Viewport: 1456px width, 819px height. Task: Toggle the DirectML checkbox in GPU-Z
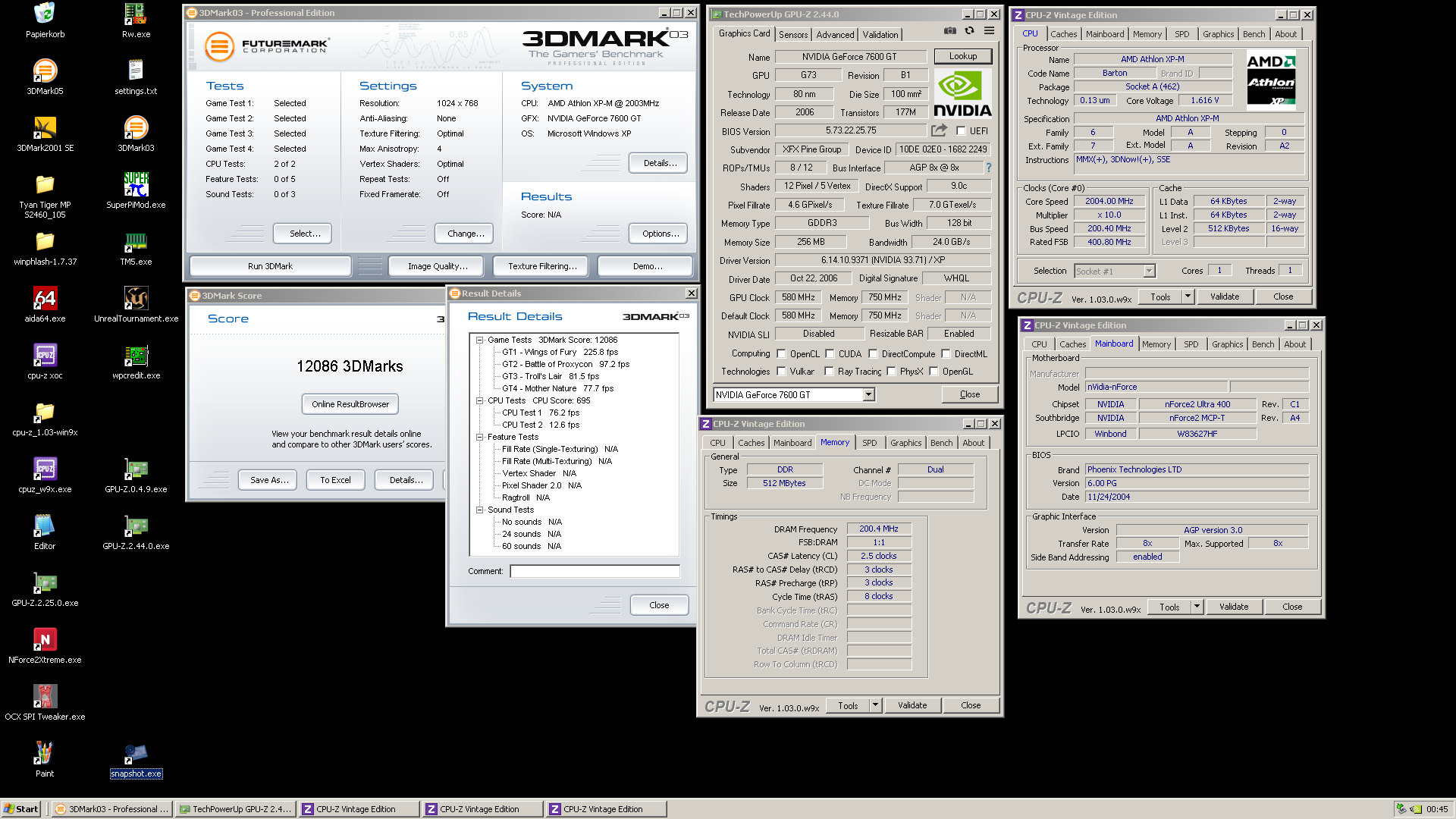[946, 353]
